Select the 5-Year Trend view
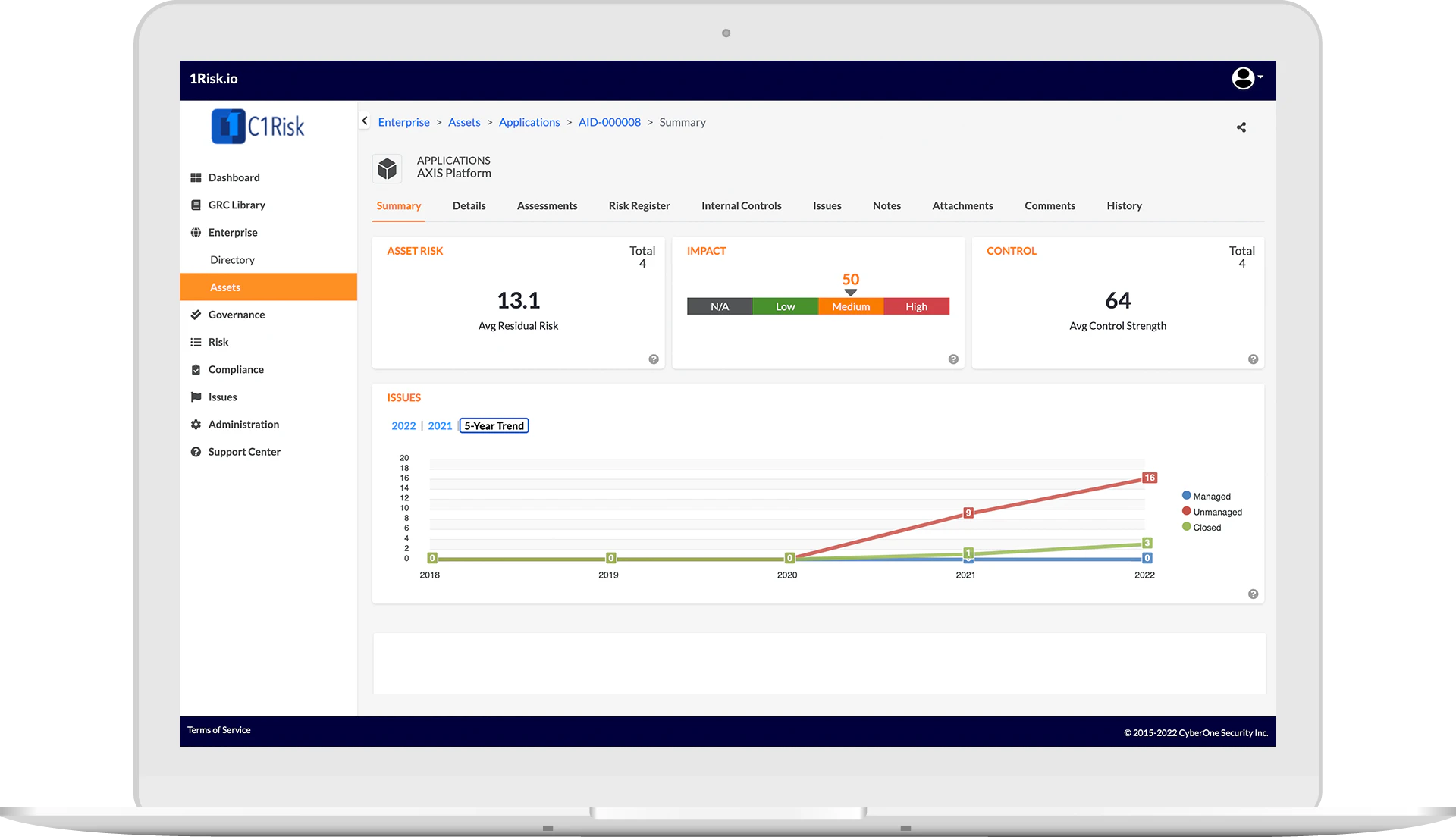 [x=494, y=425]
